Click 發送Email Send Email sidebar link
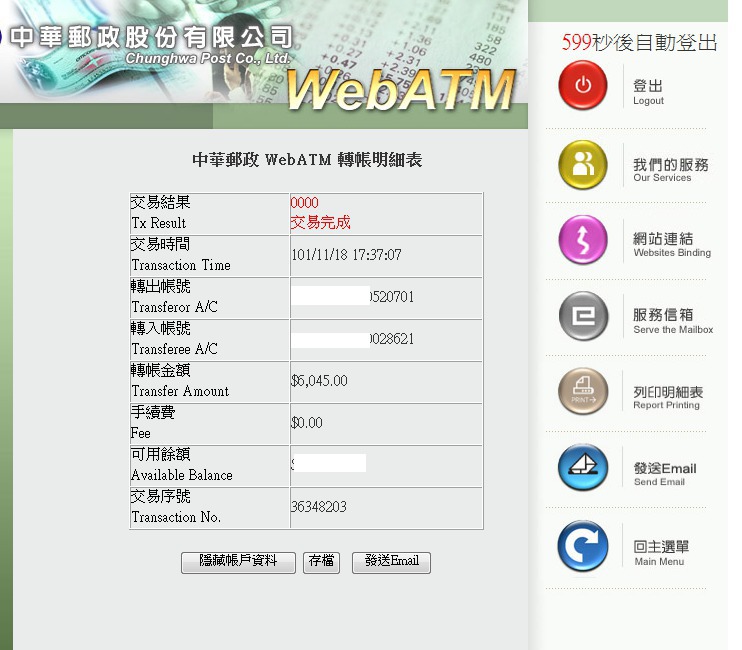Screen dimensions: 742x650 [x=665, y=474]
